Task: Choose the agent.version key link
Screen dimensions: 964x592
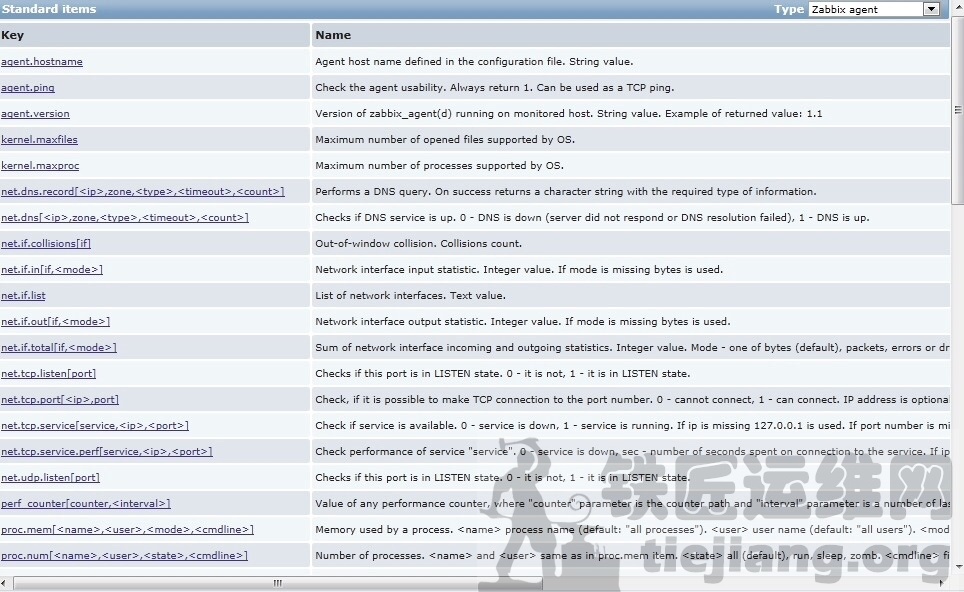Action: (x=35, y=114)
